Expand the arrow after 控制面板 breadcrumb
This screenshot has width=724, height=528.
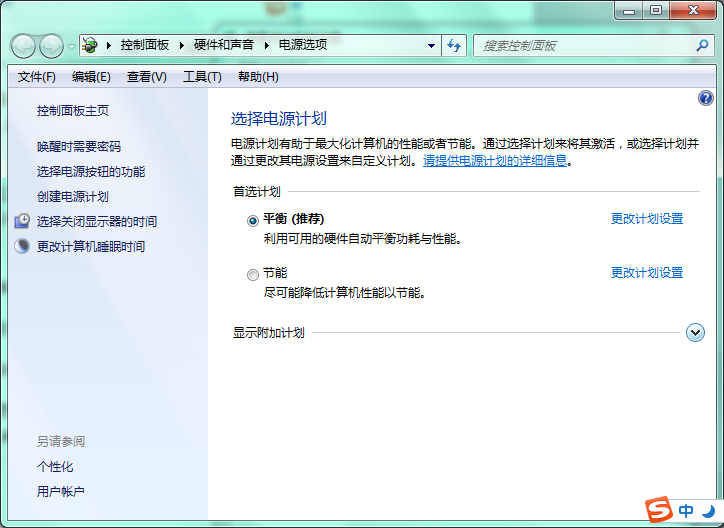click(x=181, y=45)
